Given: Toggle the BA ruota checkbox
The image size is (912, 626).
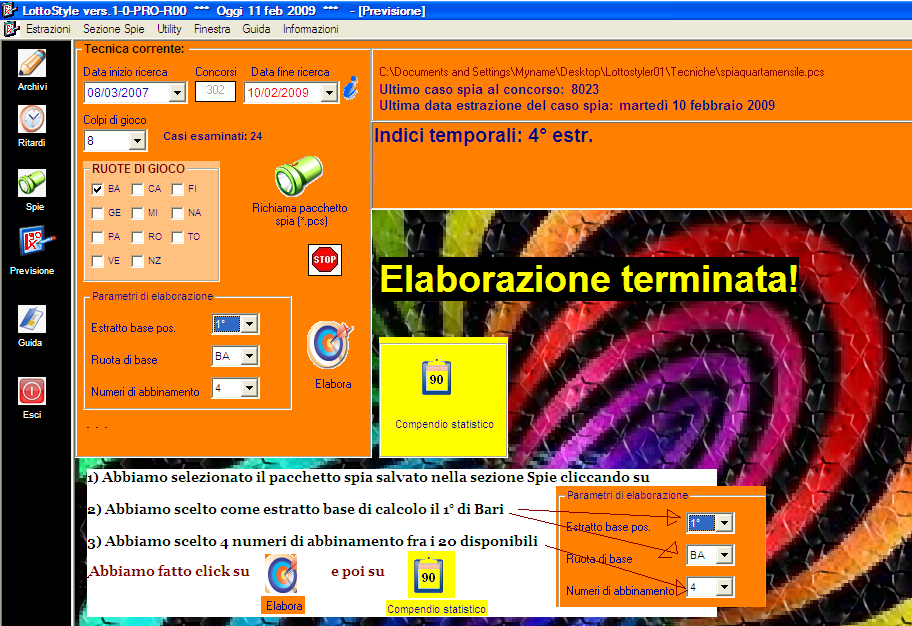Looking at the screenshot, I should (97, 189).
